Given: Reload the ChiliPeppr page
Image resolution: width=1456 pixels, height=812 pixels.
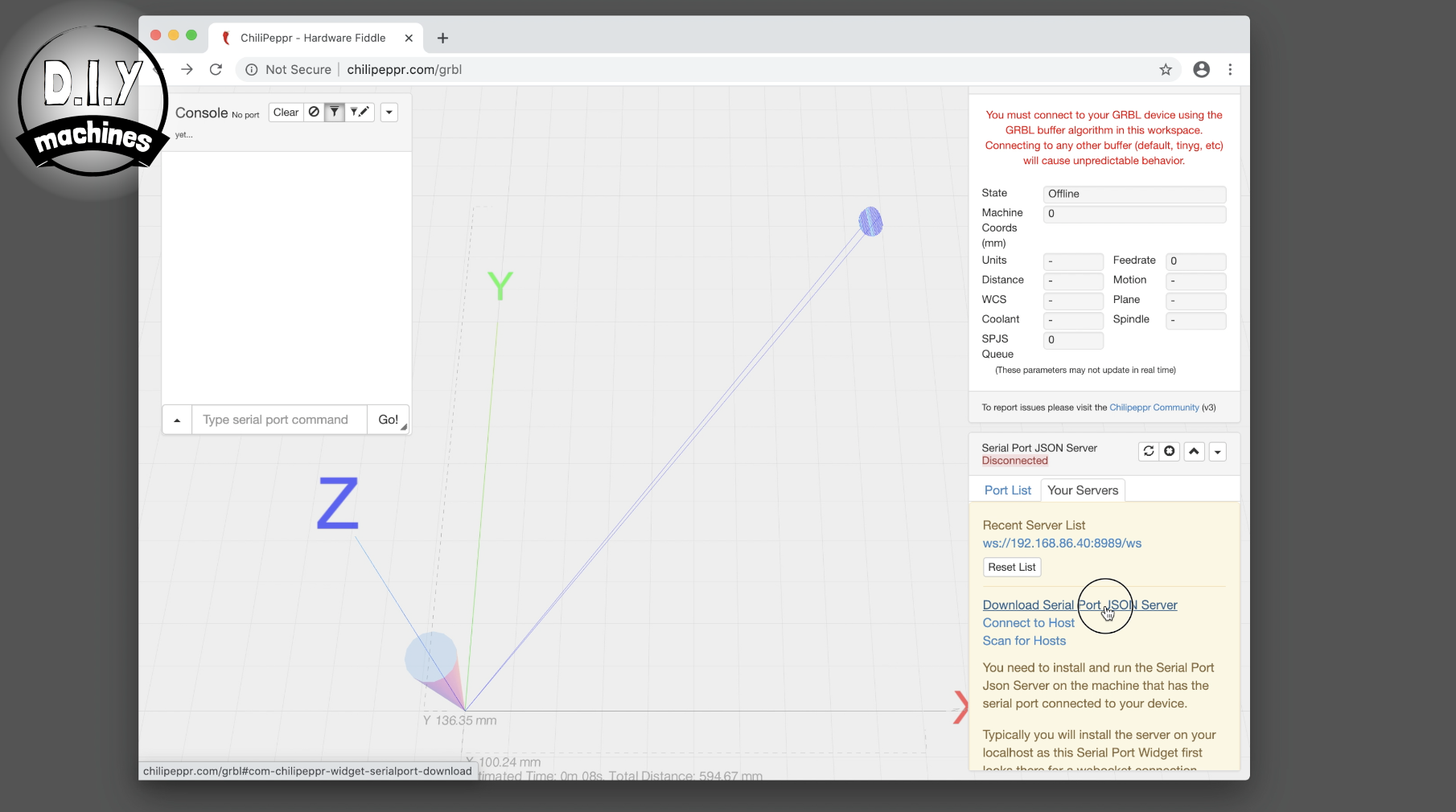Looking at the screenshot, I should [216, 70].
